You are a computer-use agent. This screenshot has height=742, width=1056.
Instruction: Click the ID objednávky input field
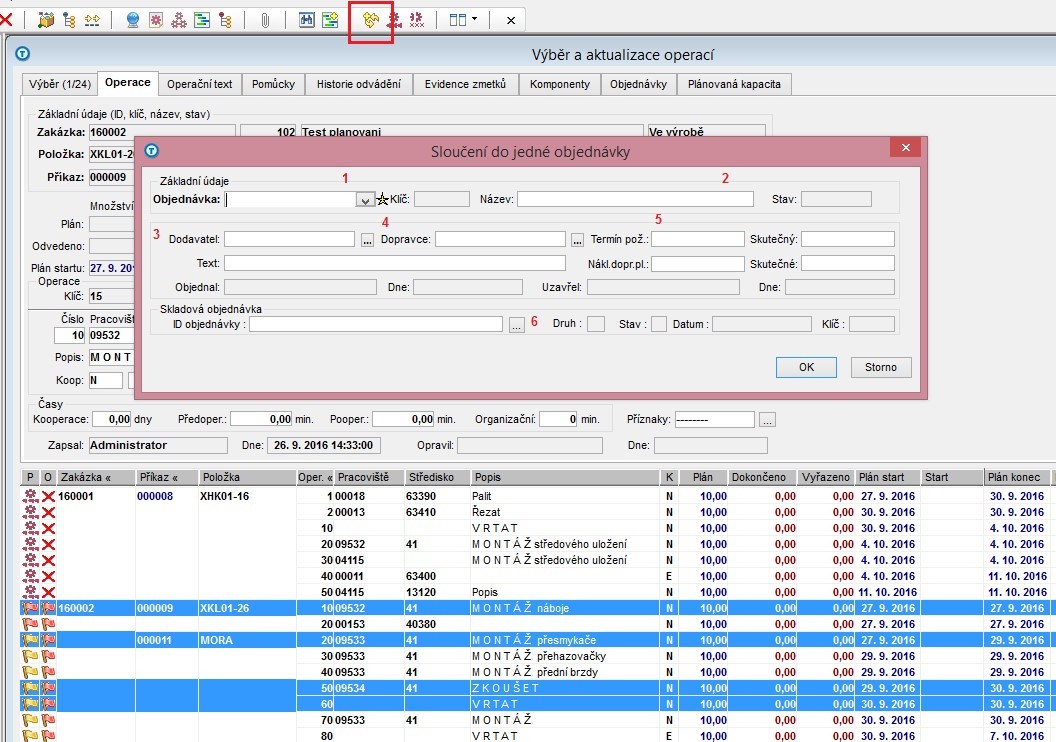pos(376,324)
